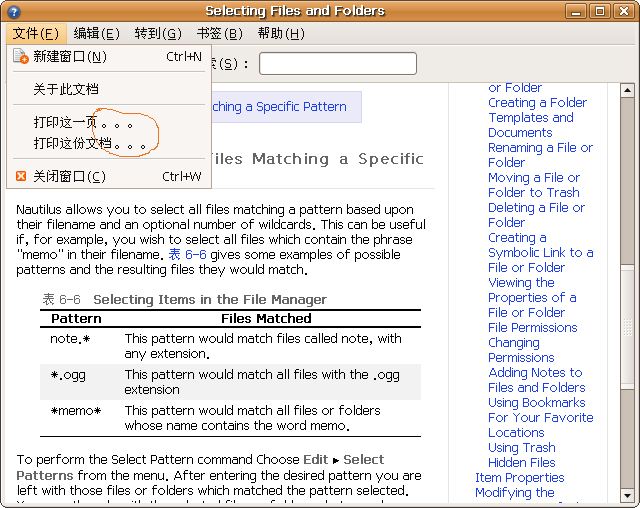Viewport: 640px width, 508px height.
Task: Click the red close window menu icon
Action: pyautogui.click(x=21, y=176)
